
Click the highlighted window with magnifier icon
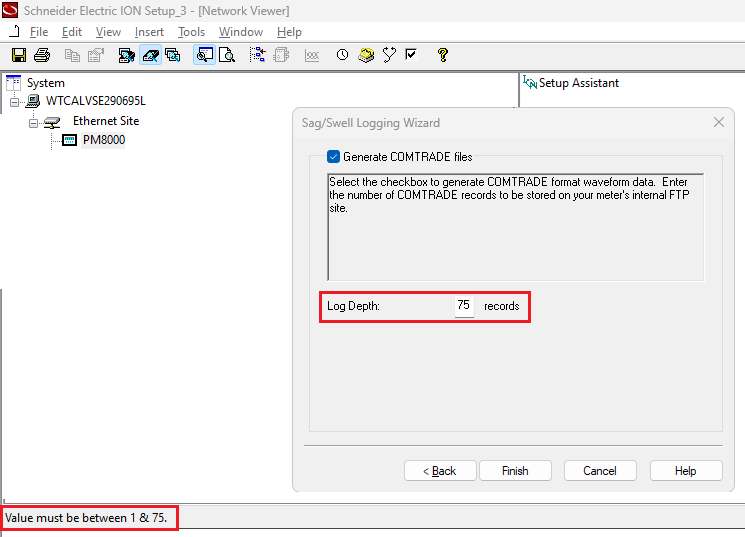point(205,55)
